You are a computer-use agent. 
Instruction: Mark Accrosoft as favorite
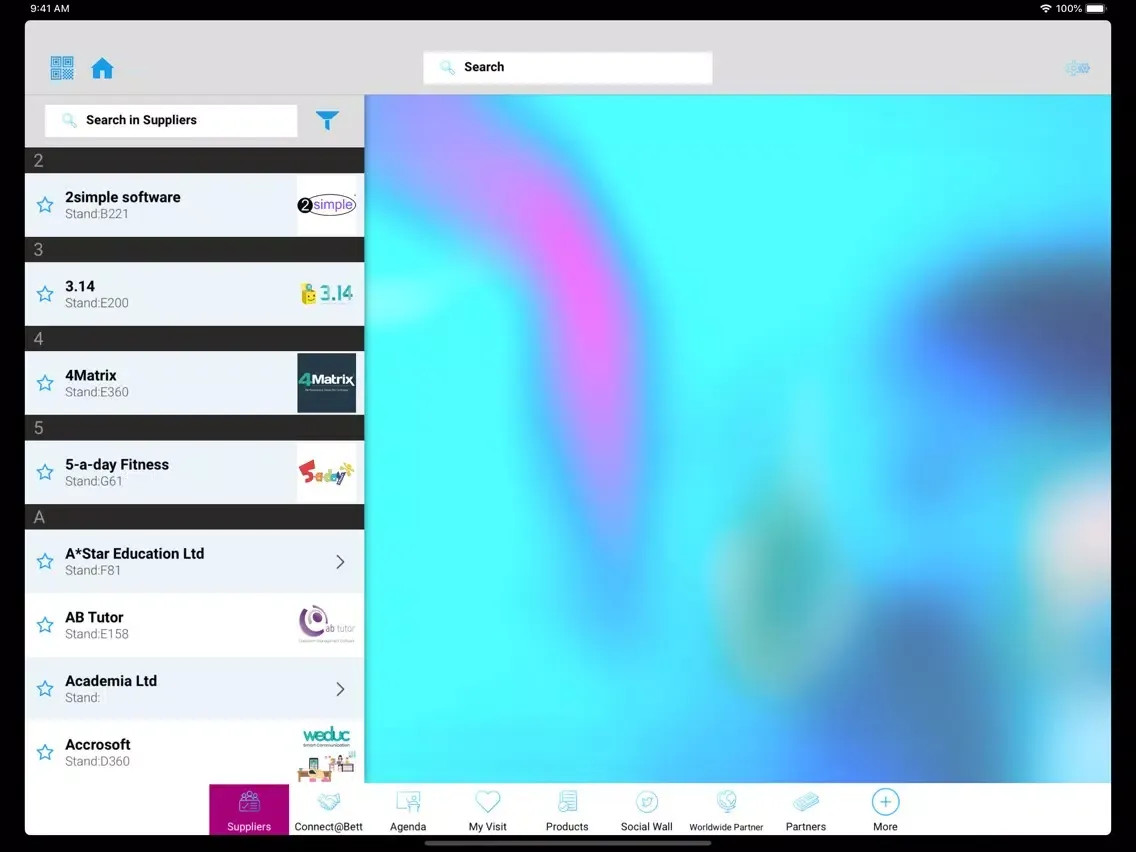(45, 753)
